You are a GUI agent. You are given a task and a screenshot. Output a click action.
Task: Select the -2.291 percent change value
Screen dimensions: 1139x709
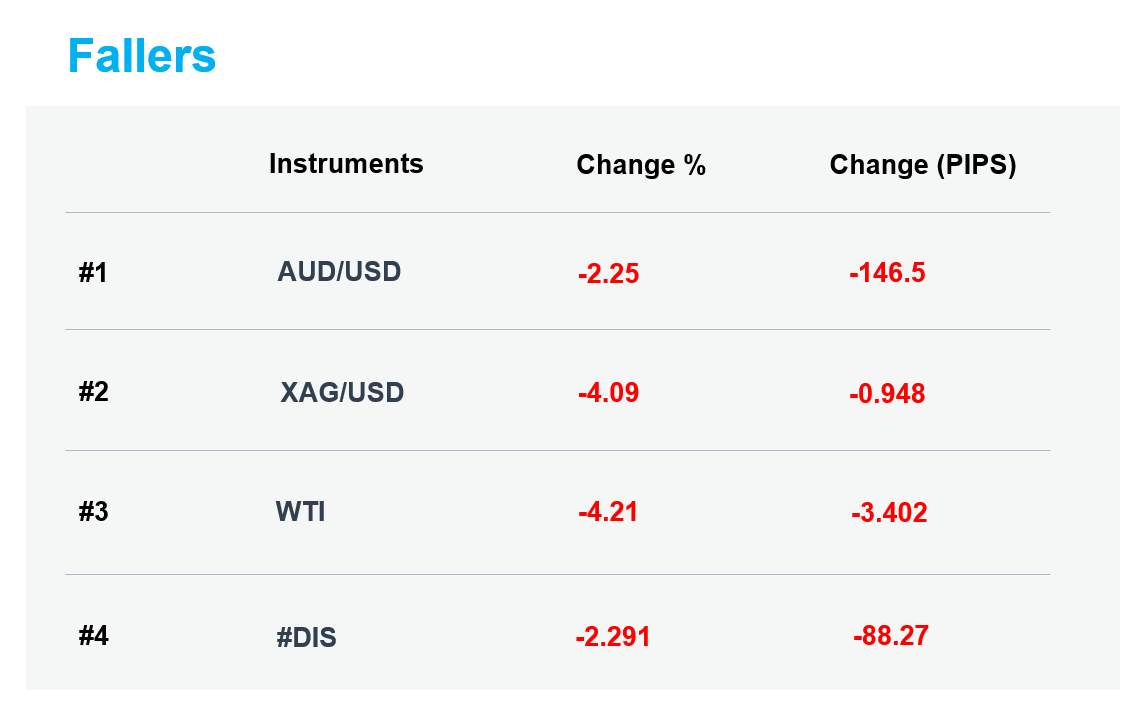(x=613, y=636)
